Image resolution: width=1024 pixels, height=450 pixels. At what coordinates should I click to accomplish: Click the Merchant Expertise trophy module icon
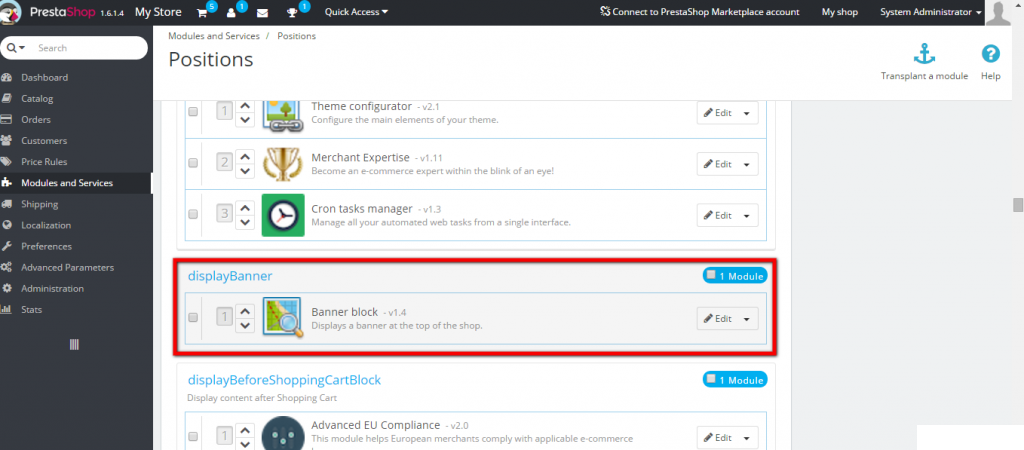coord(283,164)
